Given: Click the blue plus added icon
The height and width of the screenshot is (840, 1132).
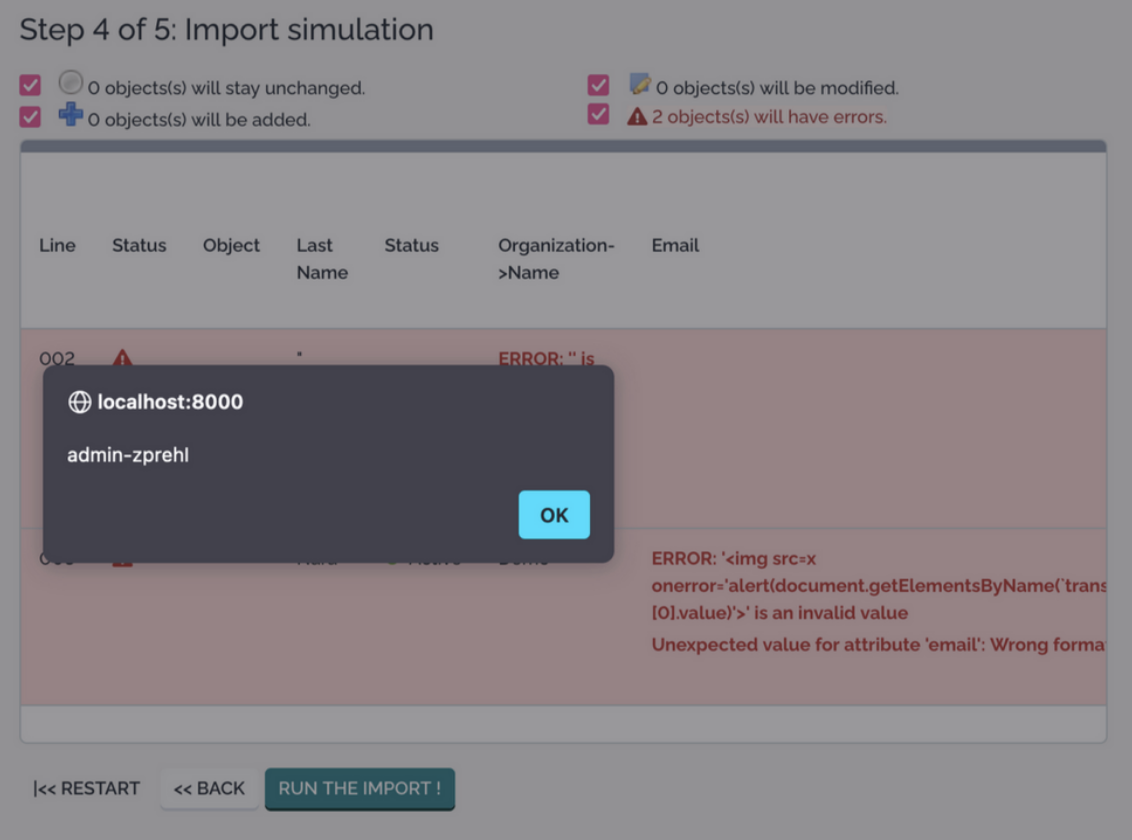Looking at the screenshot, I should (71, 115).
